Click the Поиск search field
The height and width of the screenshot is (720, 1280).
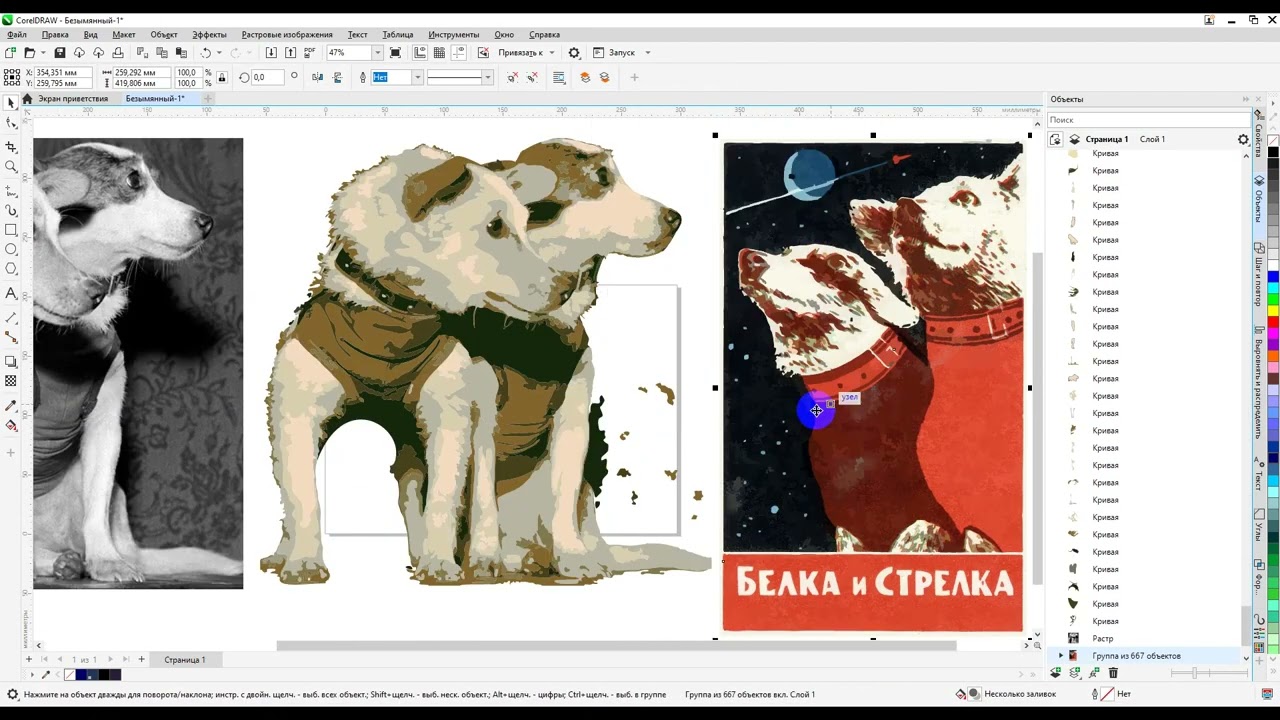[x=1148, y=120]
